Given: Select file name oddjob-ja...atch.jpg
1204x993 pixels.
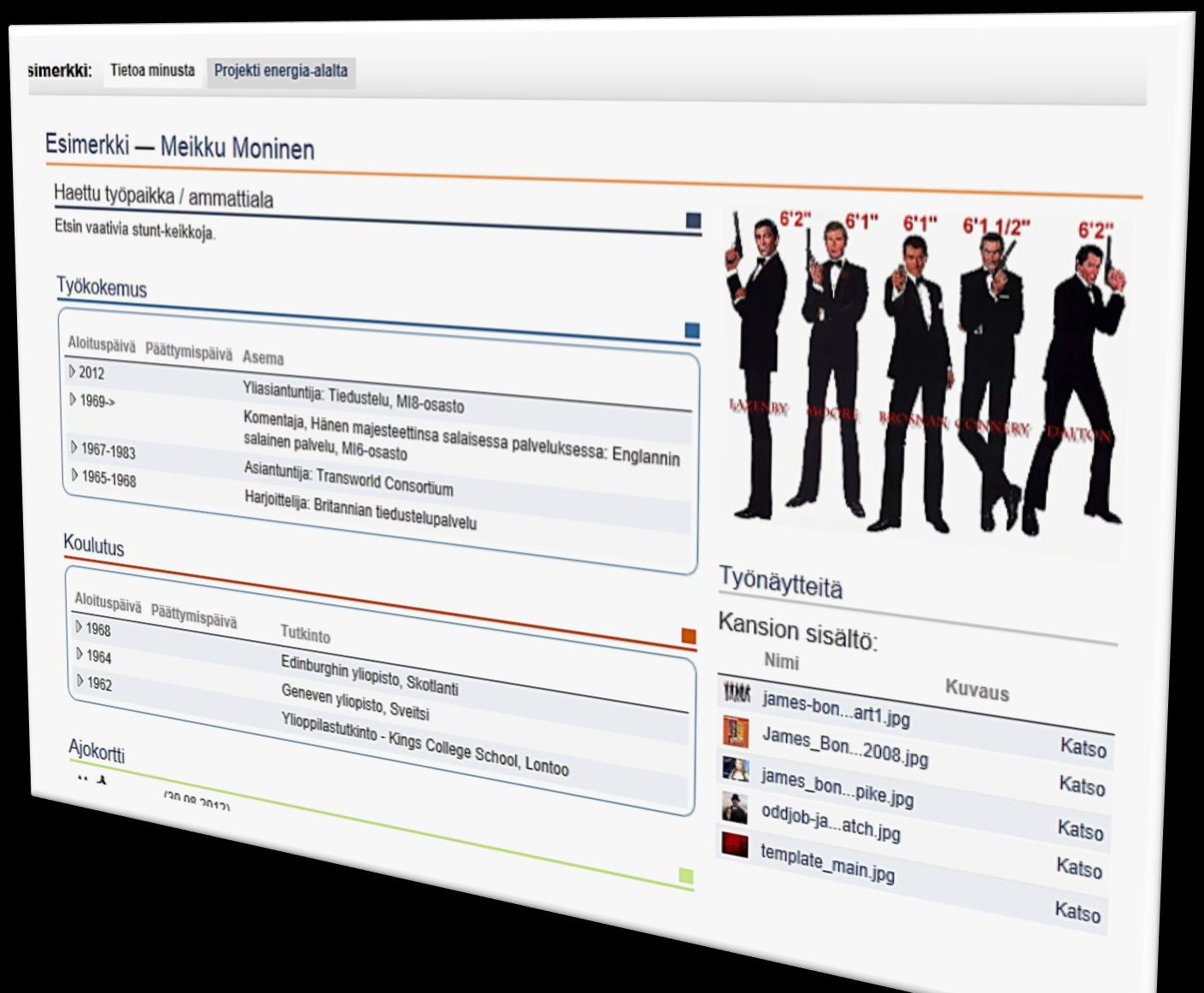Looking at the screenshot, I should click(x=831, y=823).
